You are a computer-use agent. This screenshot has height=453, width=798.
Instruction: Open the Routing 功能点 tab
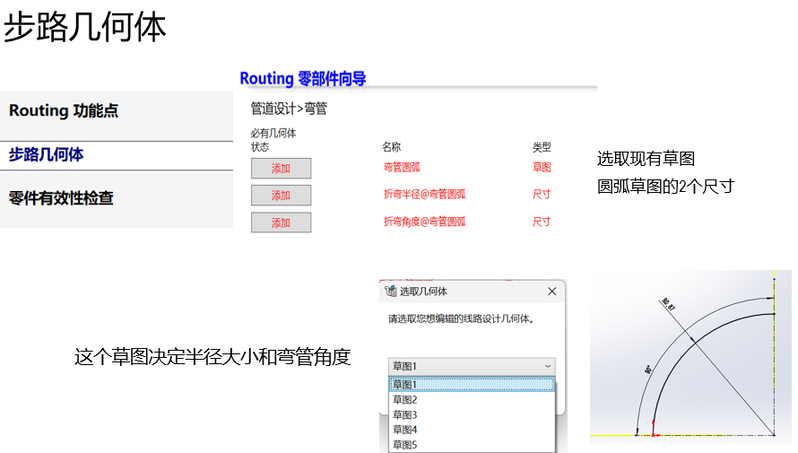(116, 116)
